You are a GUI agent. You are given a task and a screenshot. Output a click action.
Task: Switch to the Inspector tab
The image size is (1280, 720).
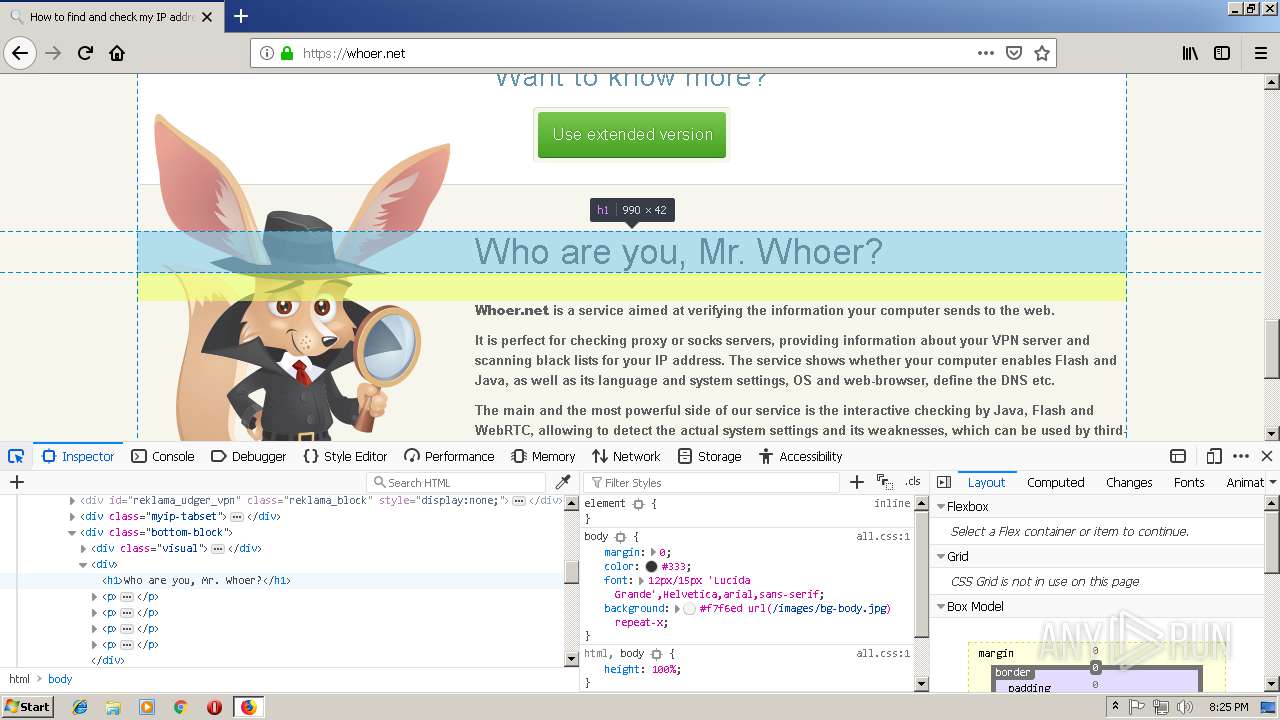pyautogui.click(x=78, y=456)
